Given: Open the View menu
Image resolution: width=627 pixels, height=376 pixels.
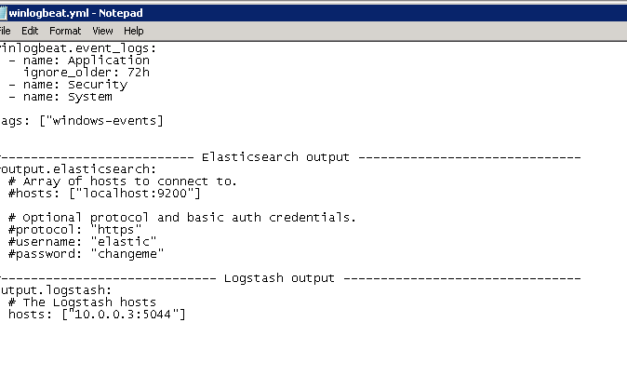Looking at the screenshot, I should pyautogui.click(x=103, y=31).
